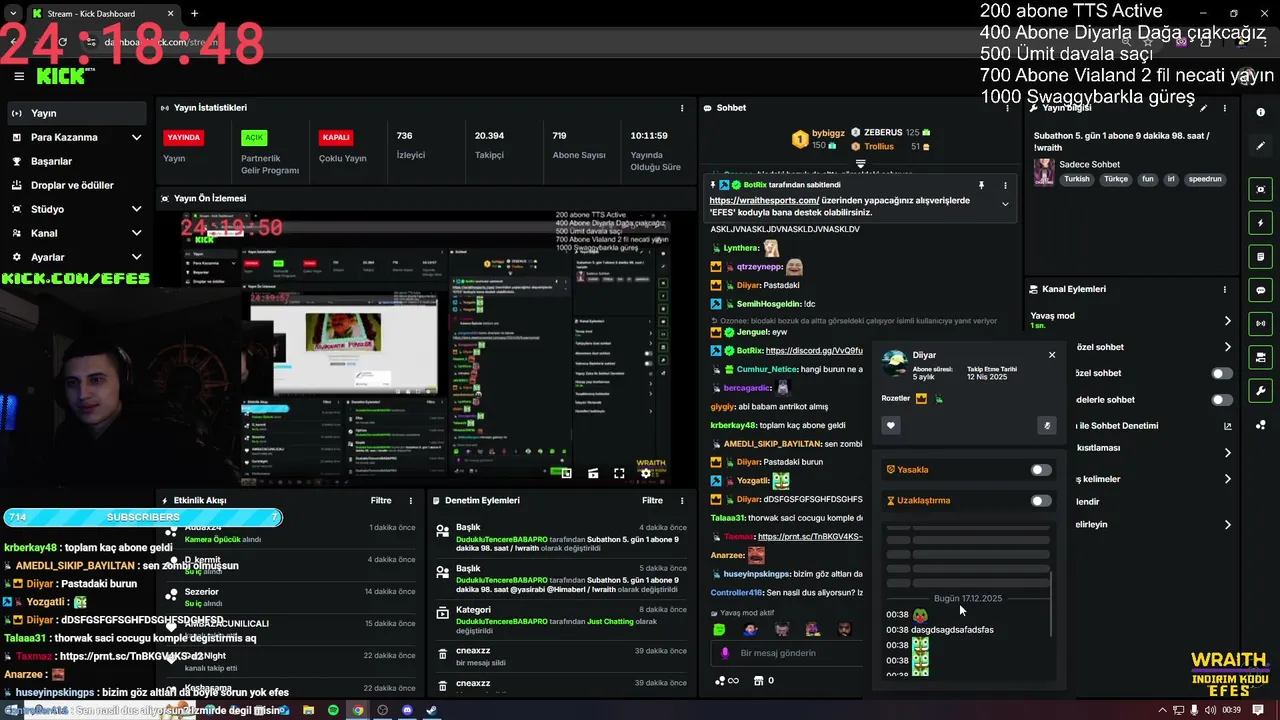Unpin the BotRix pinned message
Viewport: 1280px width, 720px height.
point(981,185)
